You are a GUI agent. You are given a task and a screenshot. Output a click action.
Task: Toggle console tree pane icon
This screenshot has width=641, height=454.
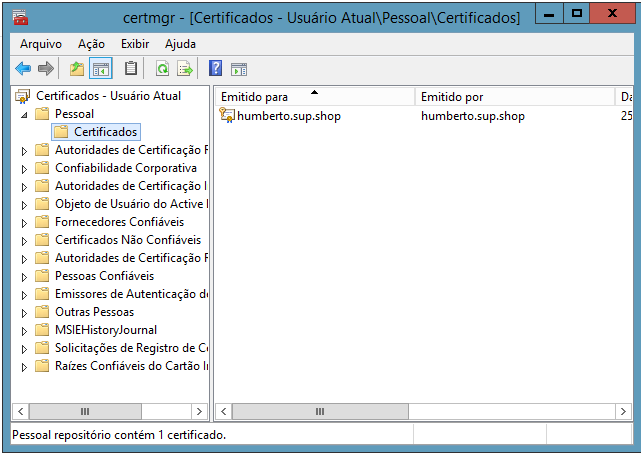[x=101, y=69]
